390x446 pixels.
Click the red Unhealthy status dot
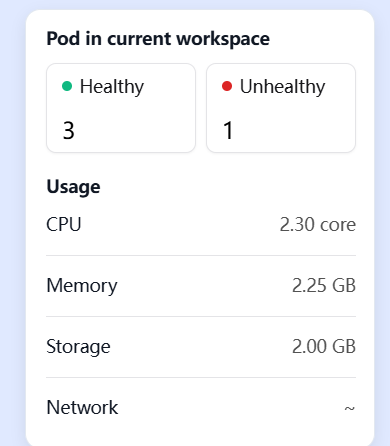(x=227, y=86)
